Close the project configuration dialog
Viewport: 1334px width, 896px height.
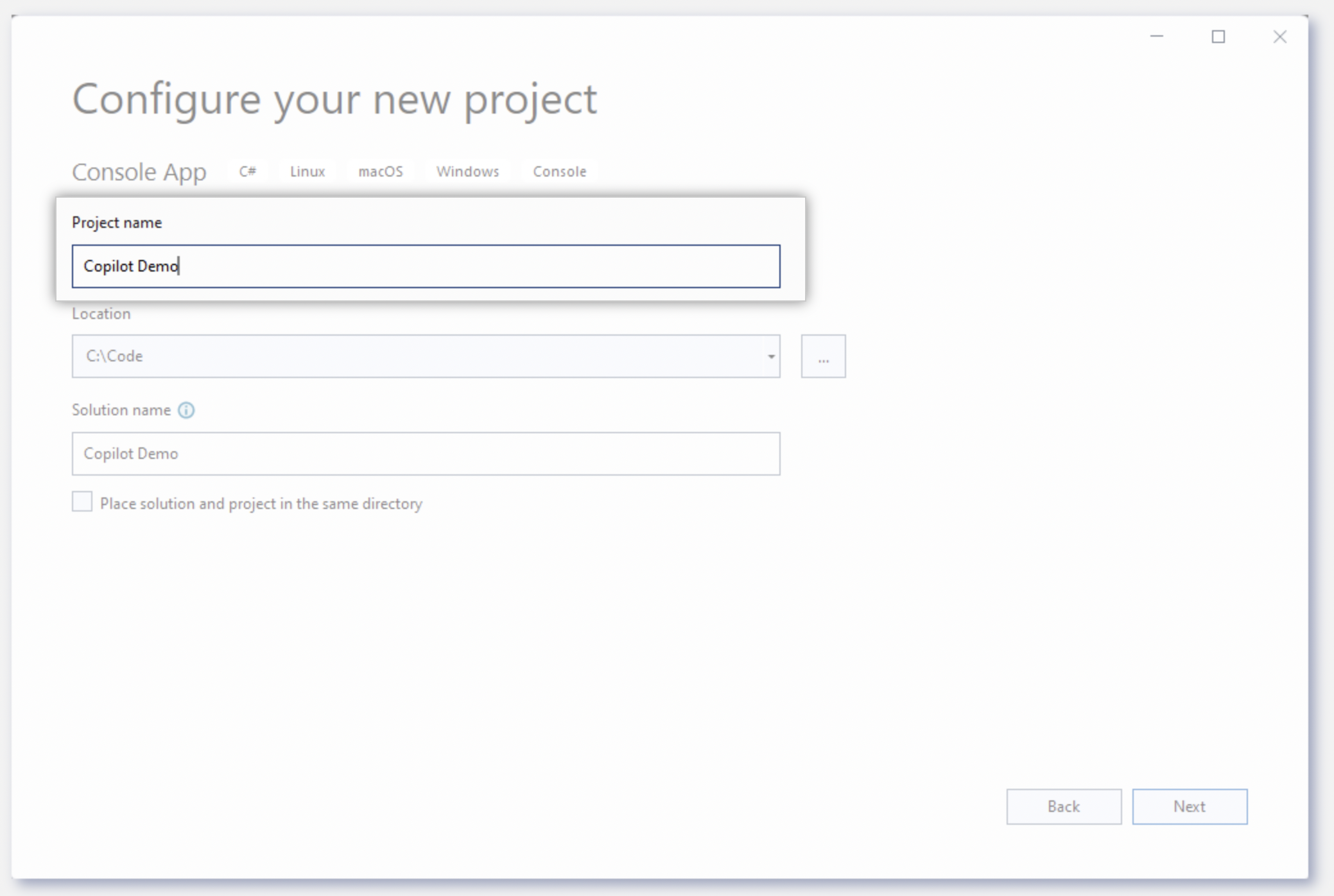pos(1279,37)
